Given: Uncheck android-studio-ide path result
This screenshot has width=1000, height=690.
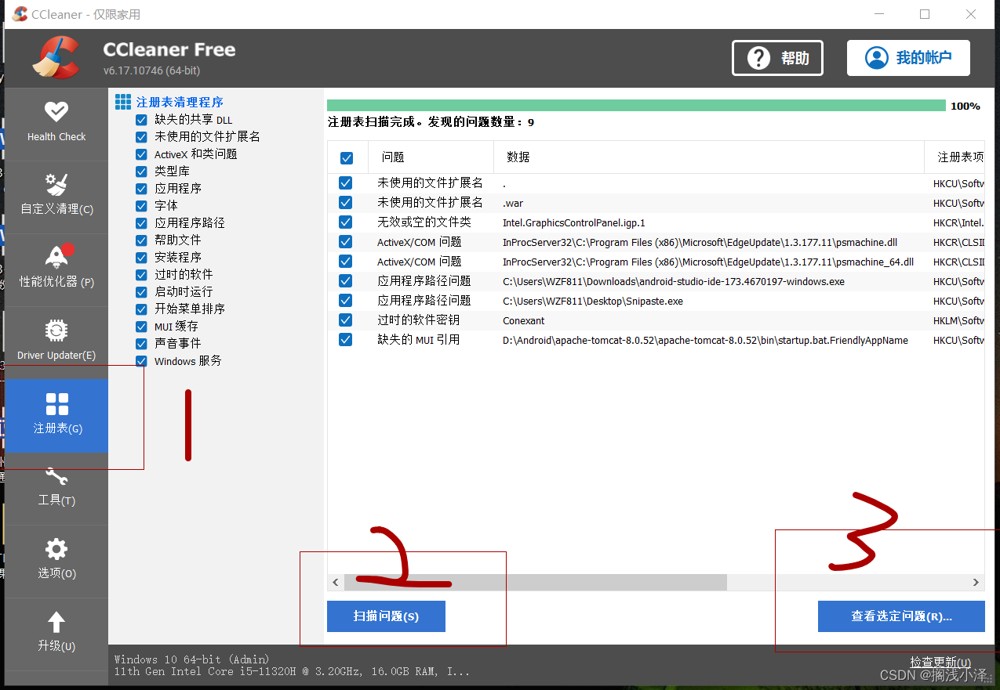Looking at the screenshot, I should click(346, 281).
